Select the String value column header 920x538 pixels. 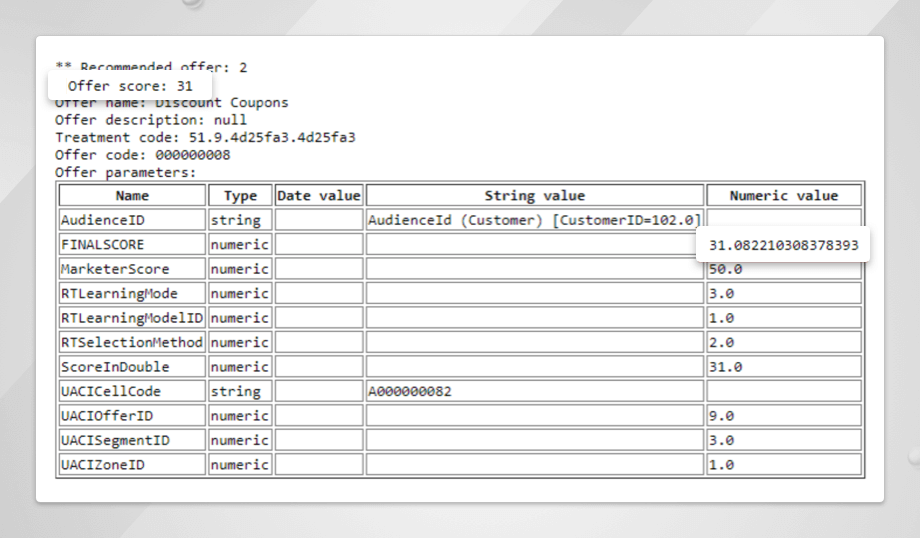(535, 195)
